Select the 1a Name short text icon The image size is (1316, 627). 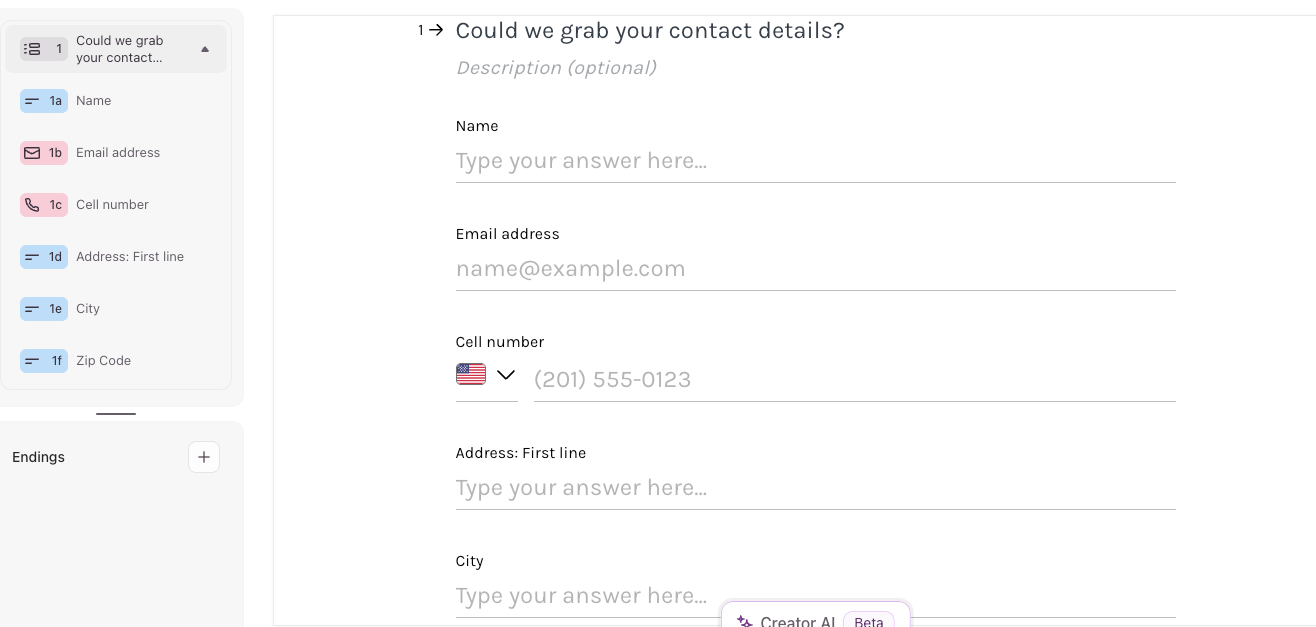point(32,101)
